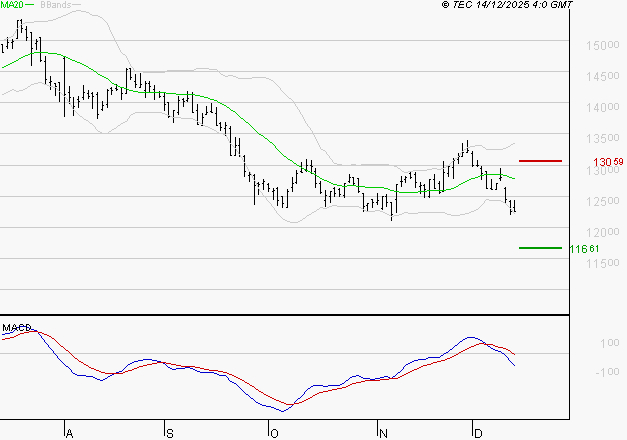627x440 pixels.
Task: Click the 14500 price axis label
Action: point(603,76)
